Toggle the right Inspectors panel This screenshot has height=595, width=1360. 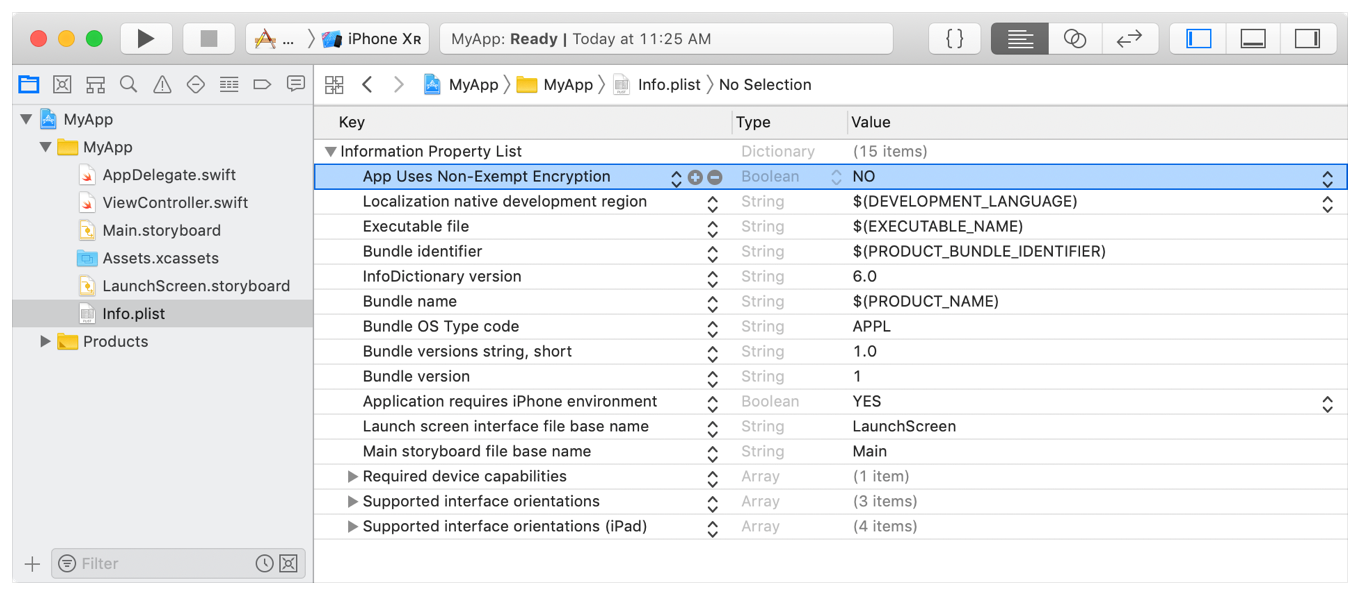coord(1307,39)
